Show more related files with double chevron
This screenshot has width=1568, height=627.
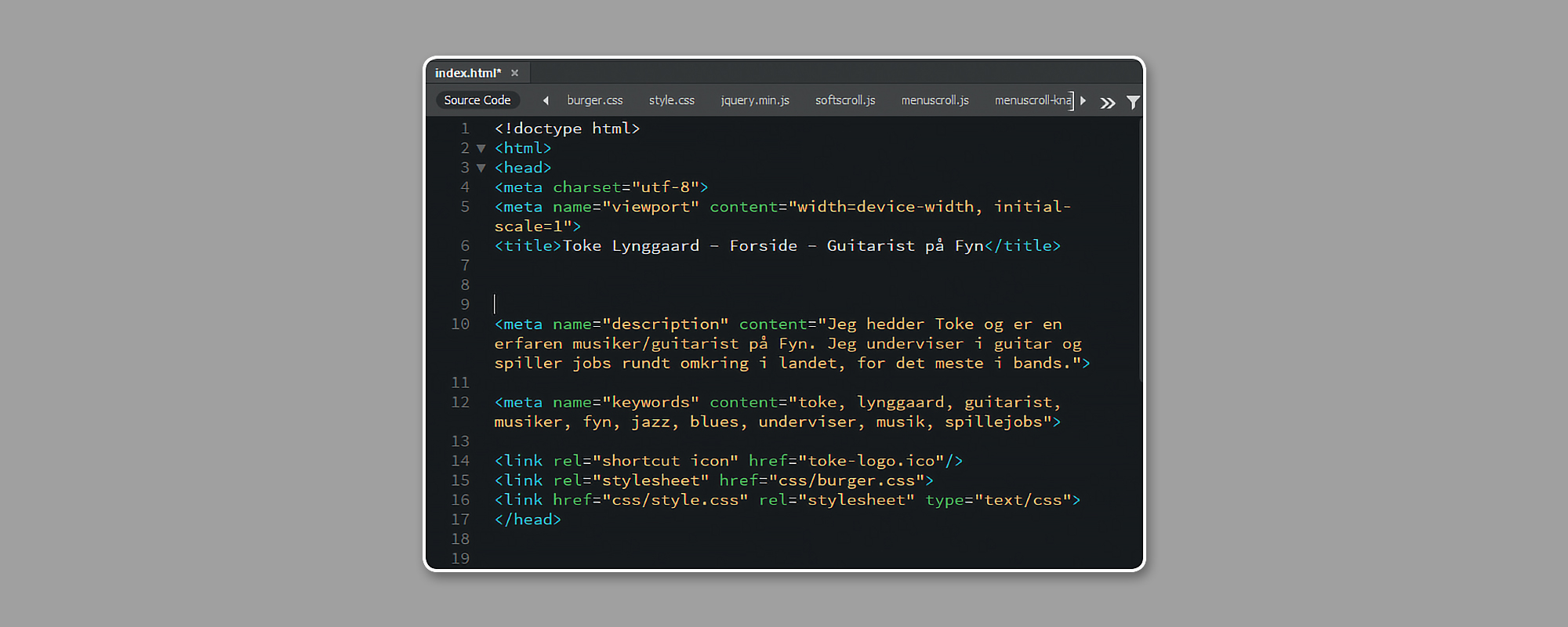(1107, 103)
